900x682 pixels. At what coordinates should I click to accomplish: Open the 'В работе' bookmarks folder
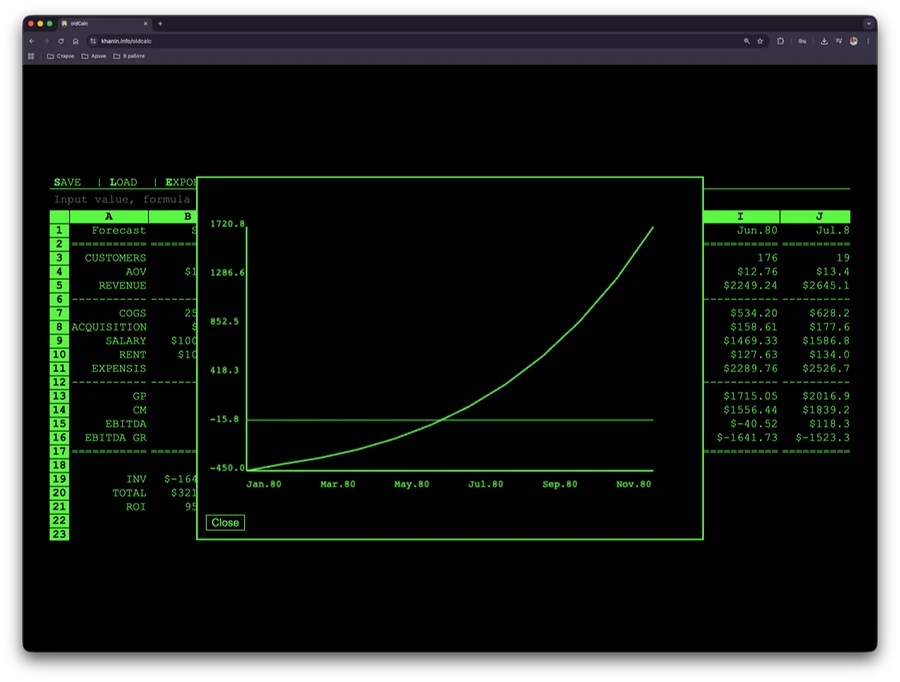pyautogui.click(x=130, y=56)
